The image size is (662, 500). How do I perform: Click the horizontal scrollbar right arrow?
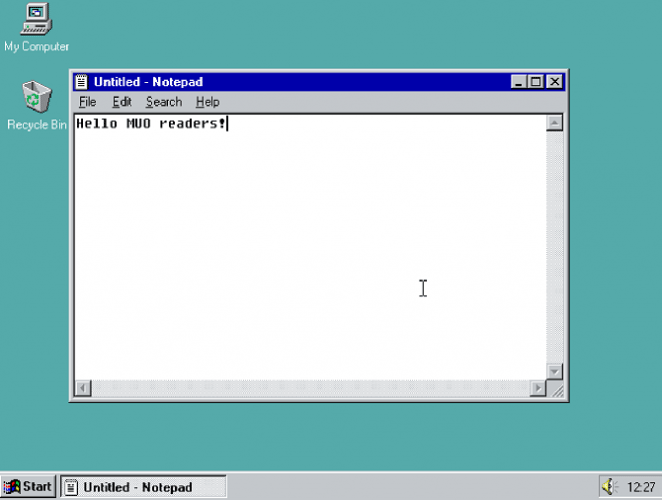538,388
